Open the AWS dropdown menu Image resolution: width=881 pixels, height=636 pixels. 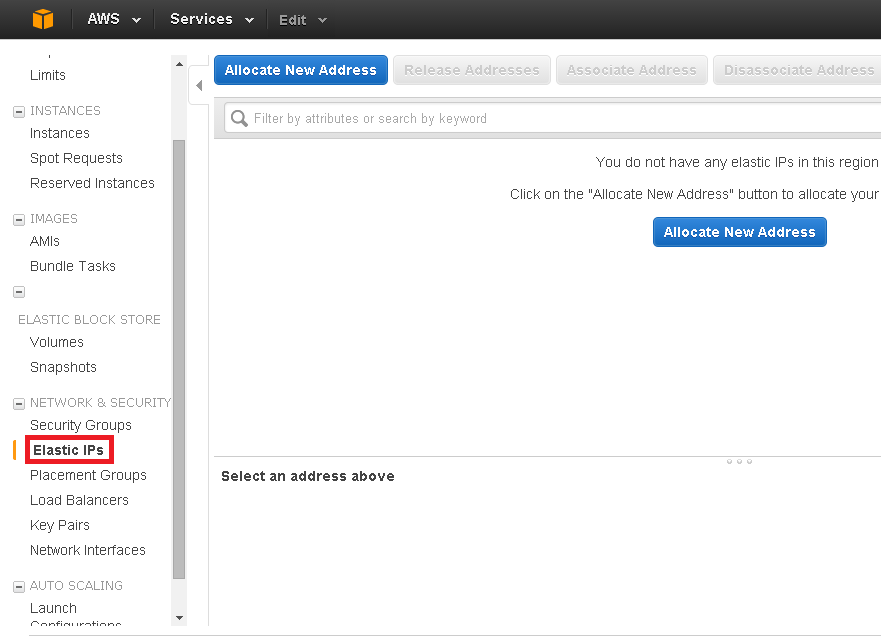pos(114,19)
